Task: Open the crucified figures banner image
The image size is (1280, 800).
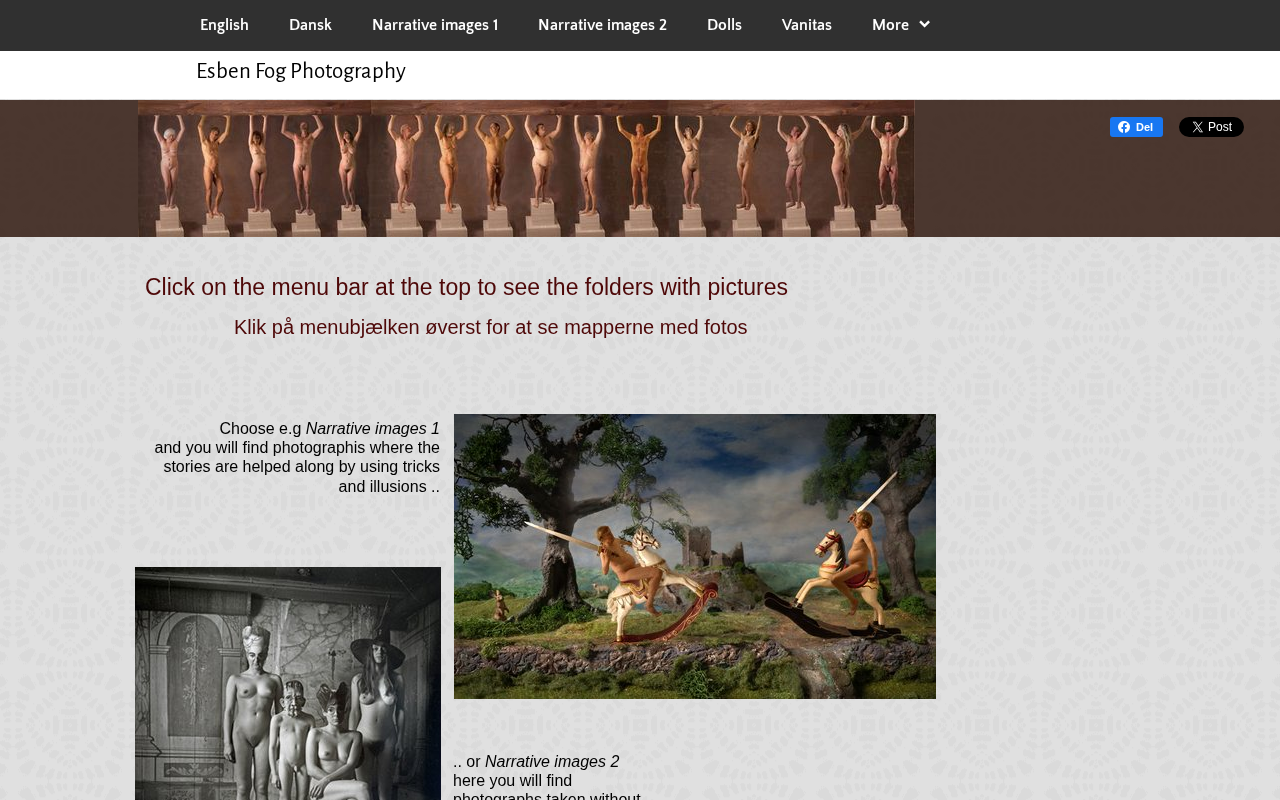Action: (526, 168)
